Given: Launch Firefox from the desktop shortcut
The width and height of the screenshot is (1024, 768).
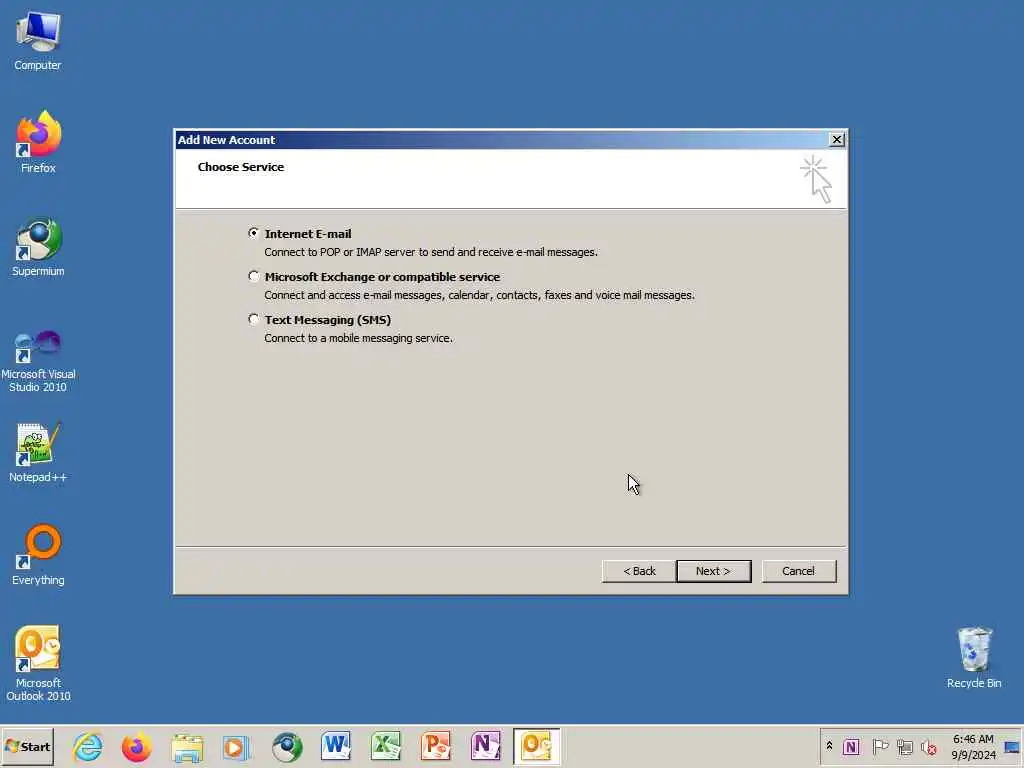Looking at the screenshot, I should coord(38,142).
